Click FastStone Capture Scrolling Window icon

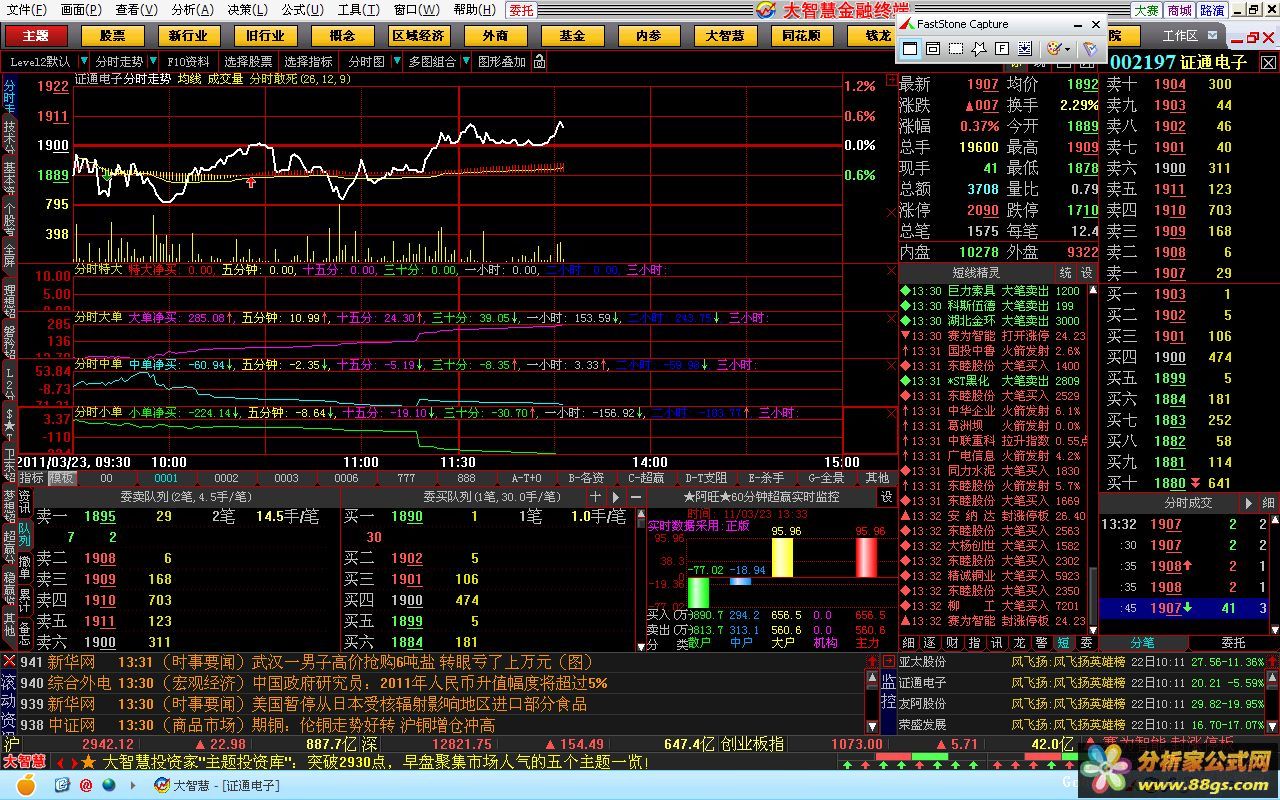pyautogui.click(x=1025, y=48)
